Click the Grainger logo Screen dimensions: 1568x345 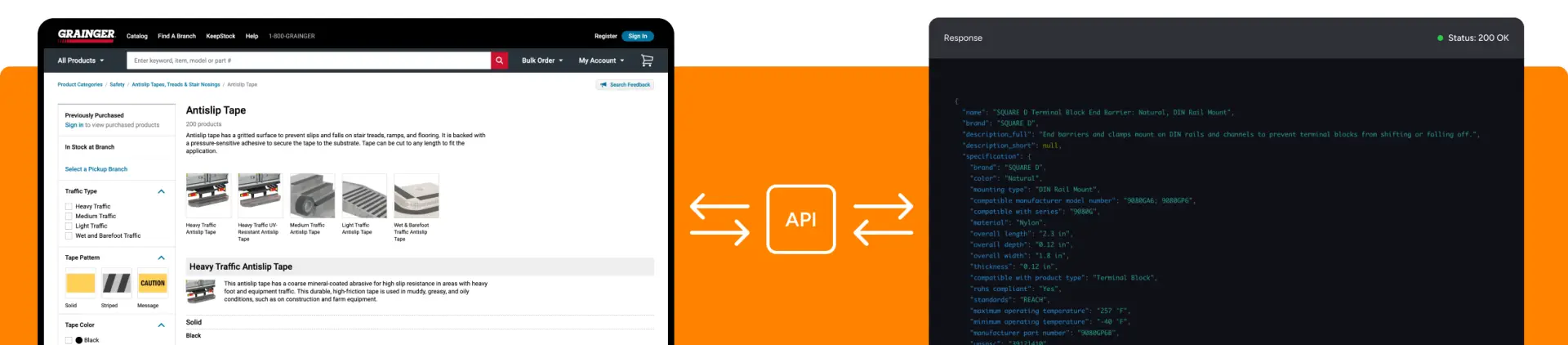pyautogui.click(x=87, y=35)
